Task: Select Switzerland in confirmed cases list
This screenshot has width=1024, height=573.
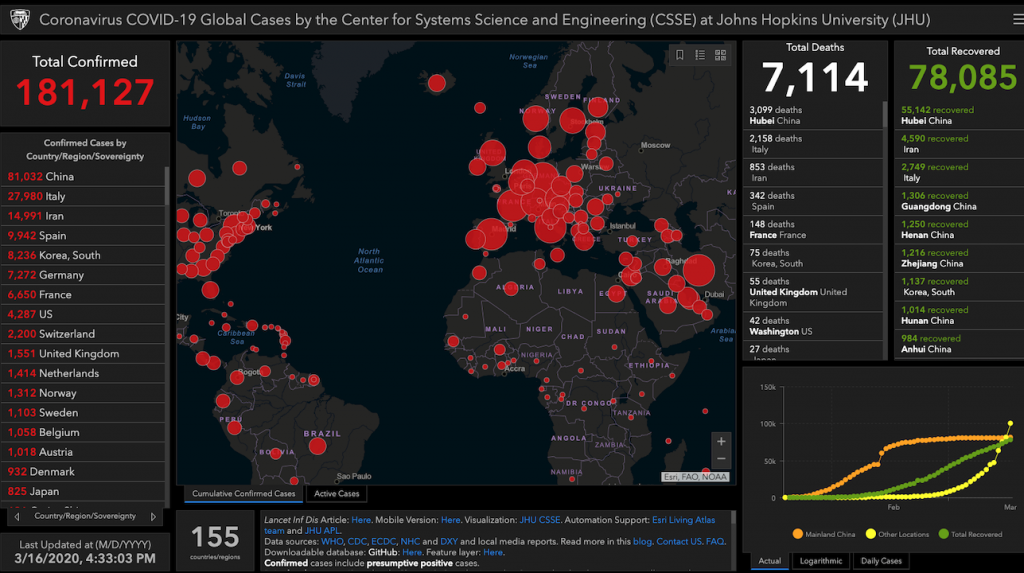Action: (x=83, y=334)
